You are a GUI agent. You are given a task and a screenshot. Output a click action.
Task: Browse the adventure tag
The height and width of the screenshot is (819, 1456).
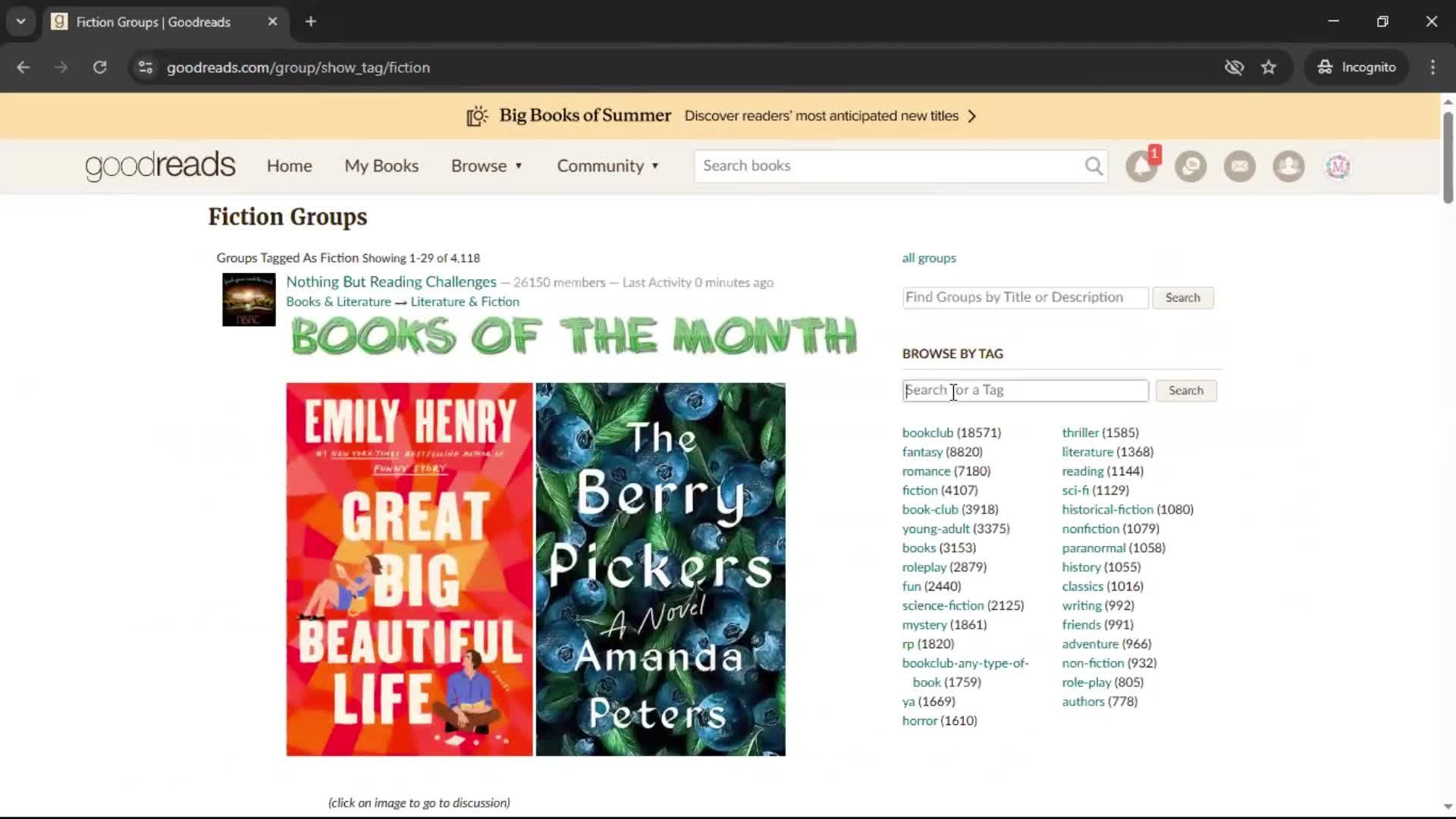point(1090,644)
